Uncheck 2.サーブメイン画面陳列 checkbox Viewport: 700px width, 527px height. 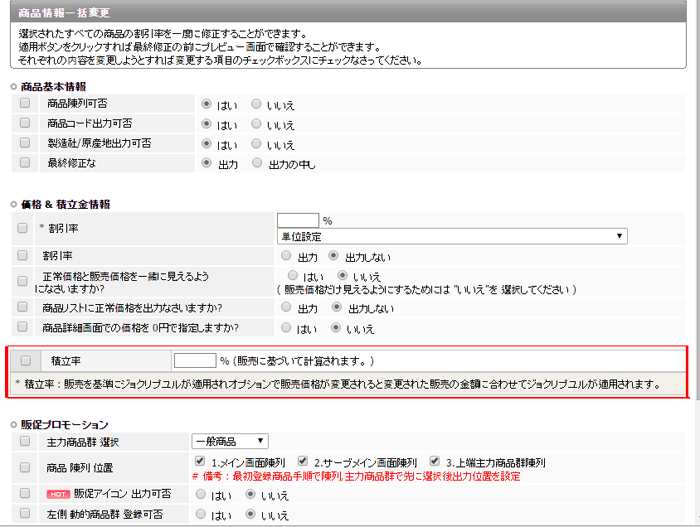point(303,462)
